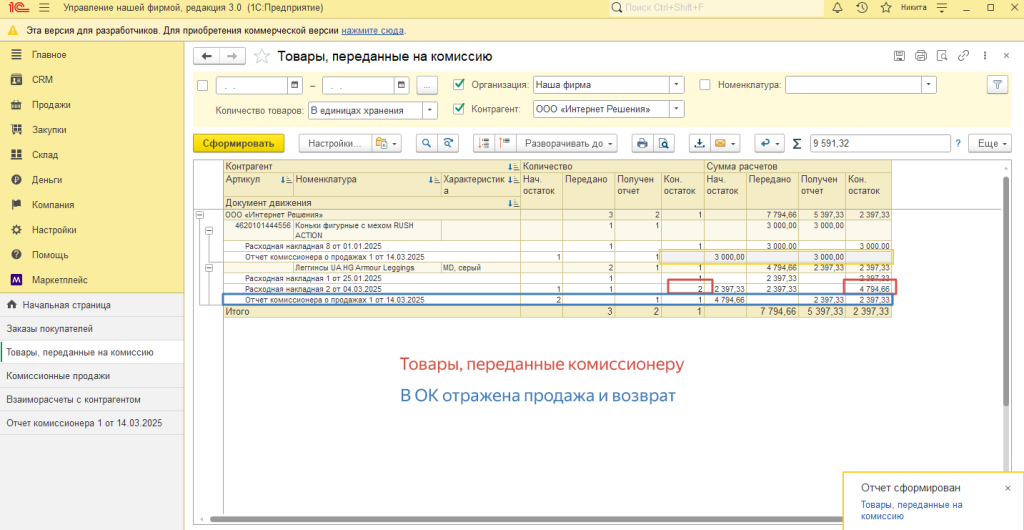Open Количество товаров dropdown
This screenshot has width=1024, height=530.
[430, 111]
